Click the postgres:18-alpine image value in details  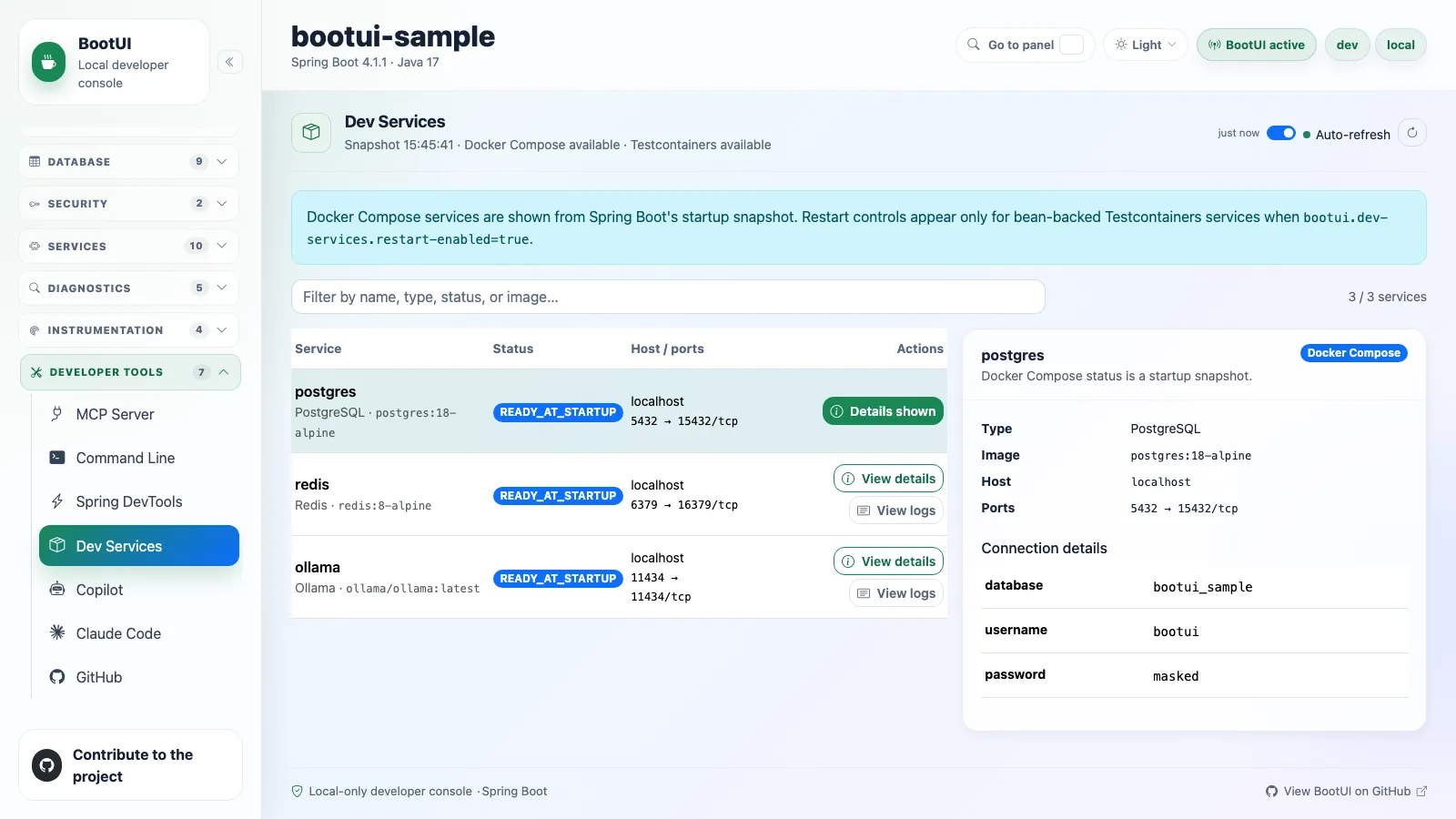[x=1191, y=456]
